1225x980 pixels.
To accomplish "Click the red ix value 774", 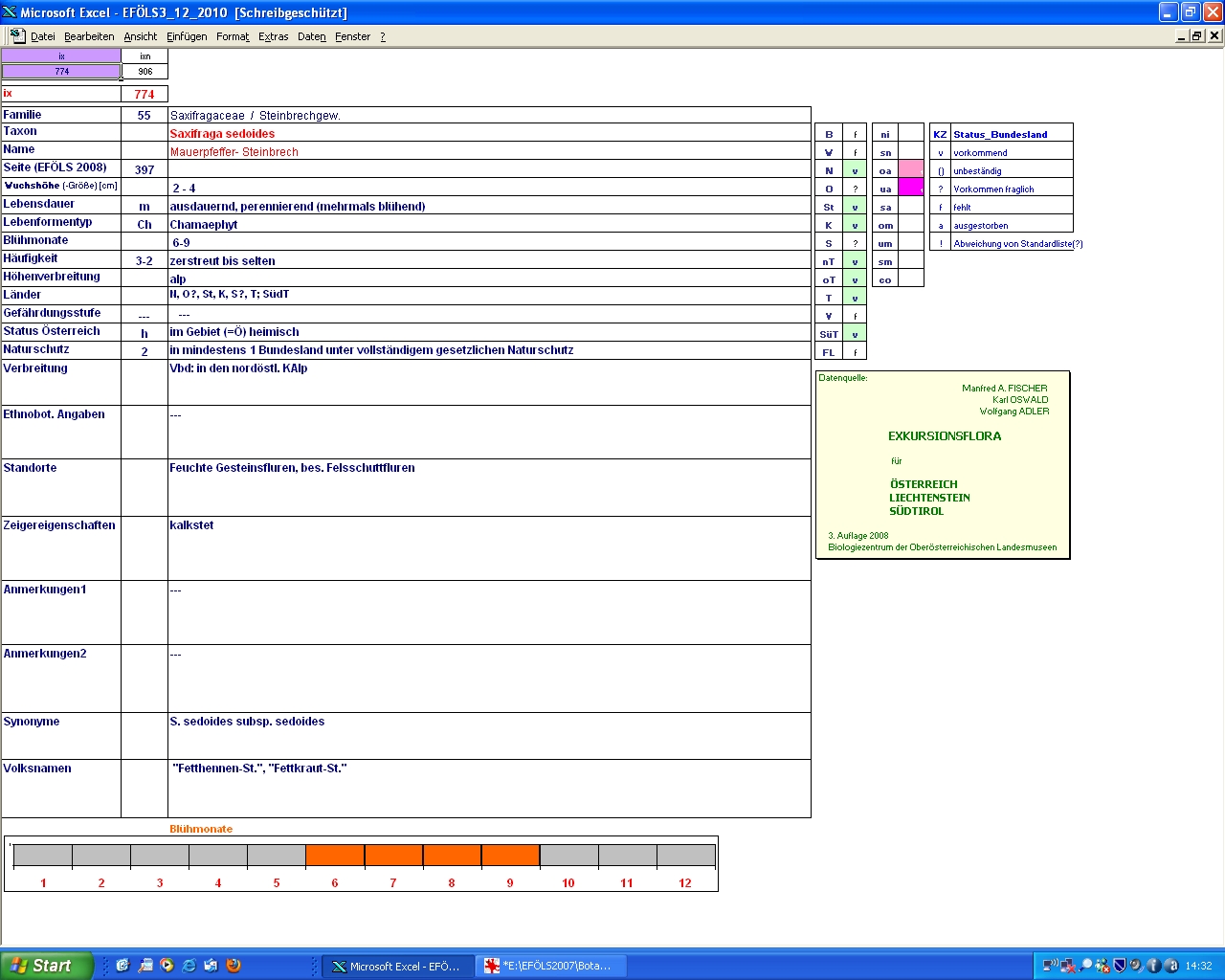I will (x=145, y=94).
